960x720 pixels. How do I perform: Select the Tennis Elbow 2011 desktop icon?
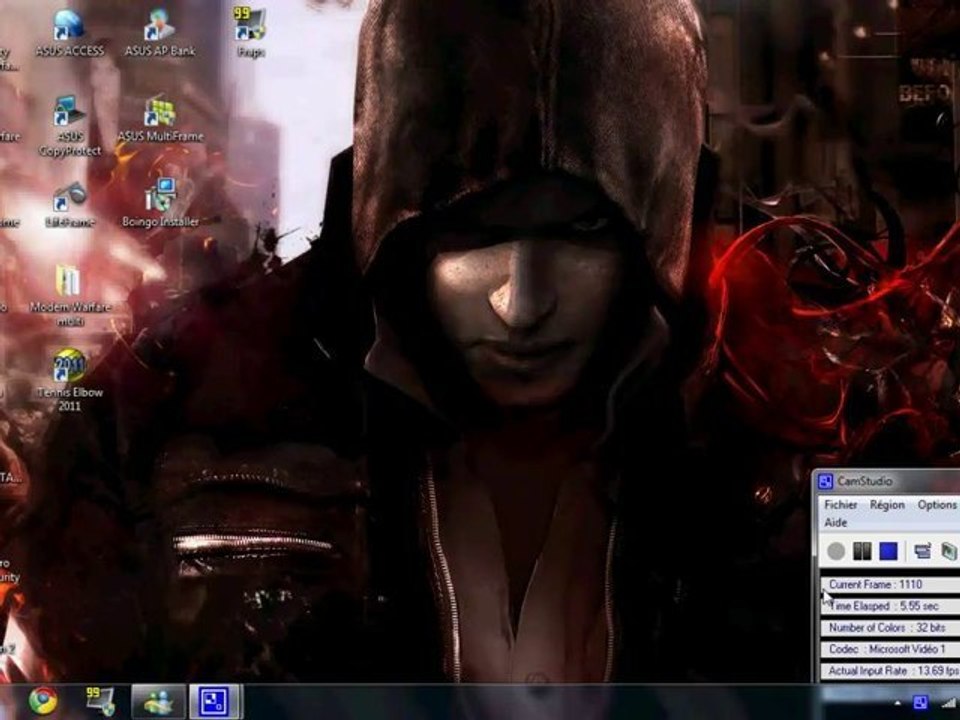coord(69,380)
